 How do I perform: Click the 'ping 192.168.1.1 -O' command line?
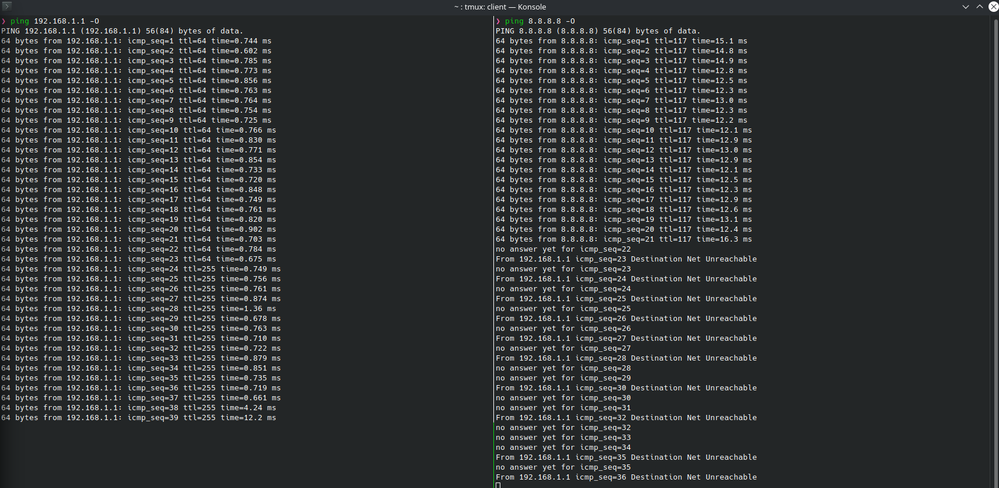[54, 20]
